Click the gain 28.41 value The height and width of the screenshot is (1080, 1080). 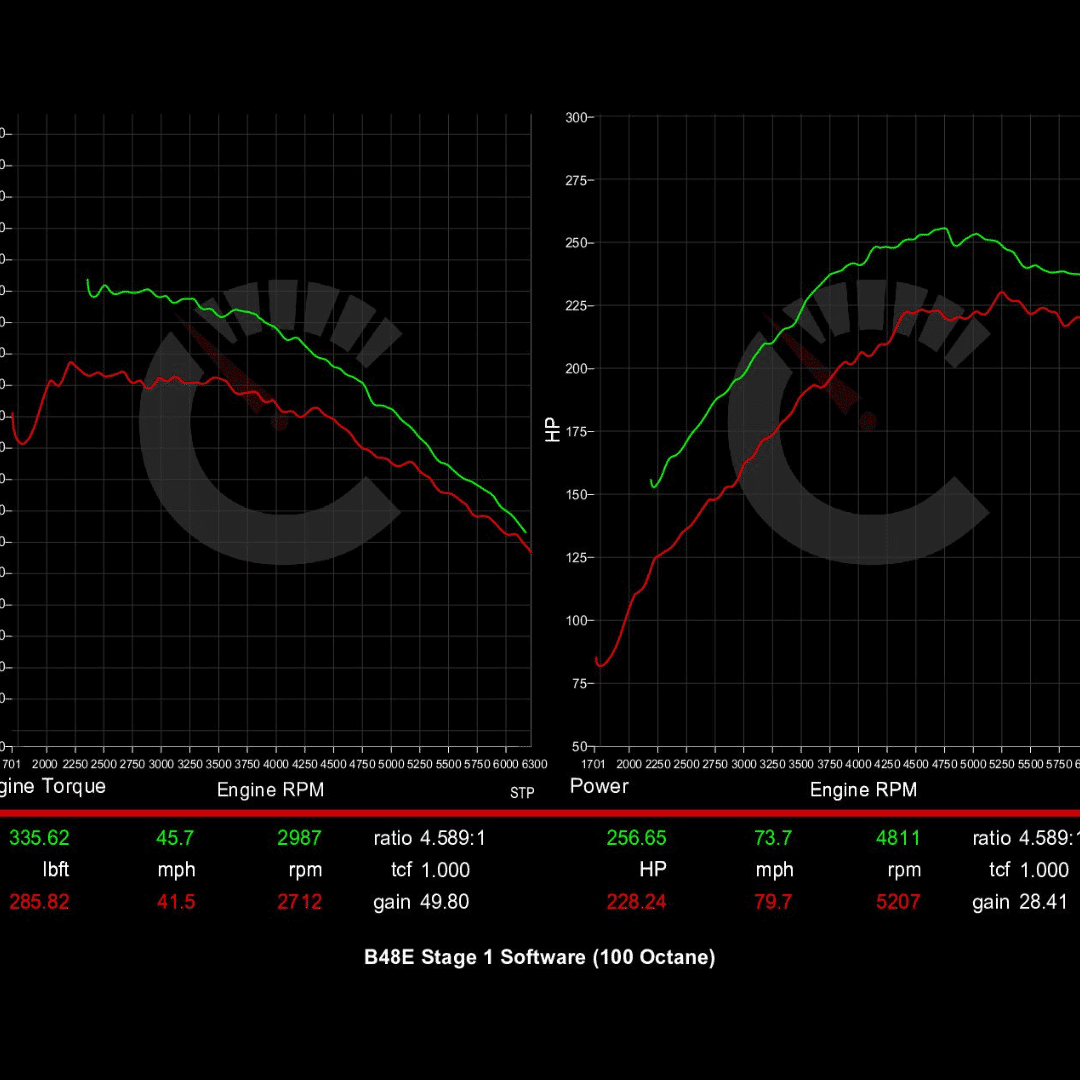point(1019,902)
